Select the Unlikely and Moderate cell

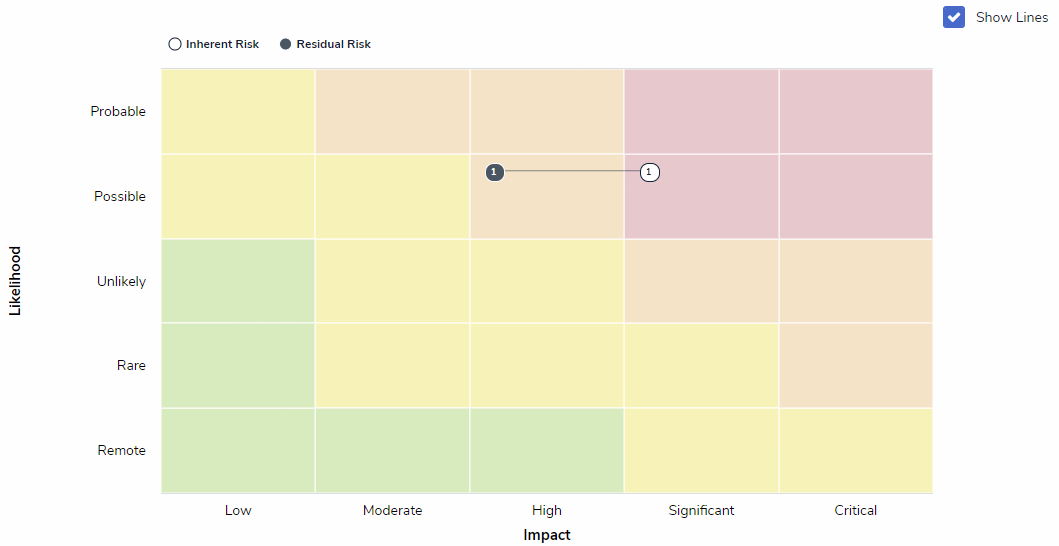[x=392, y=281]
